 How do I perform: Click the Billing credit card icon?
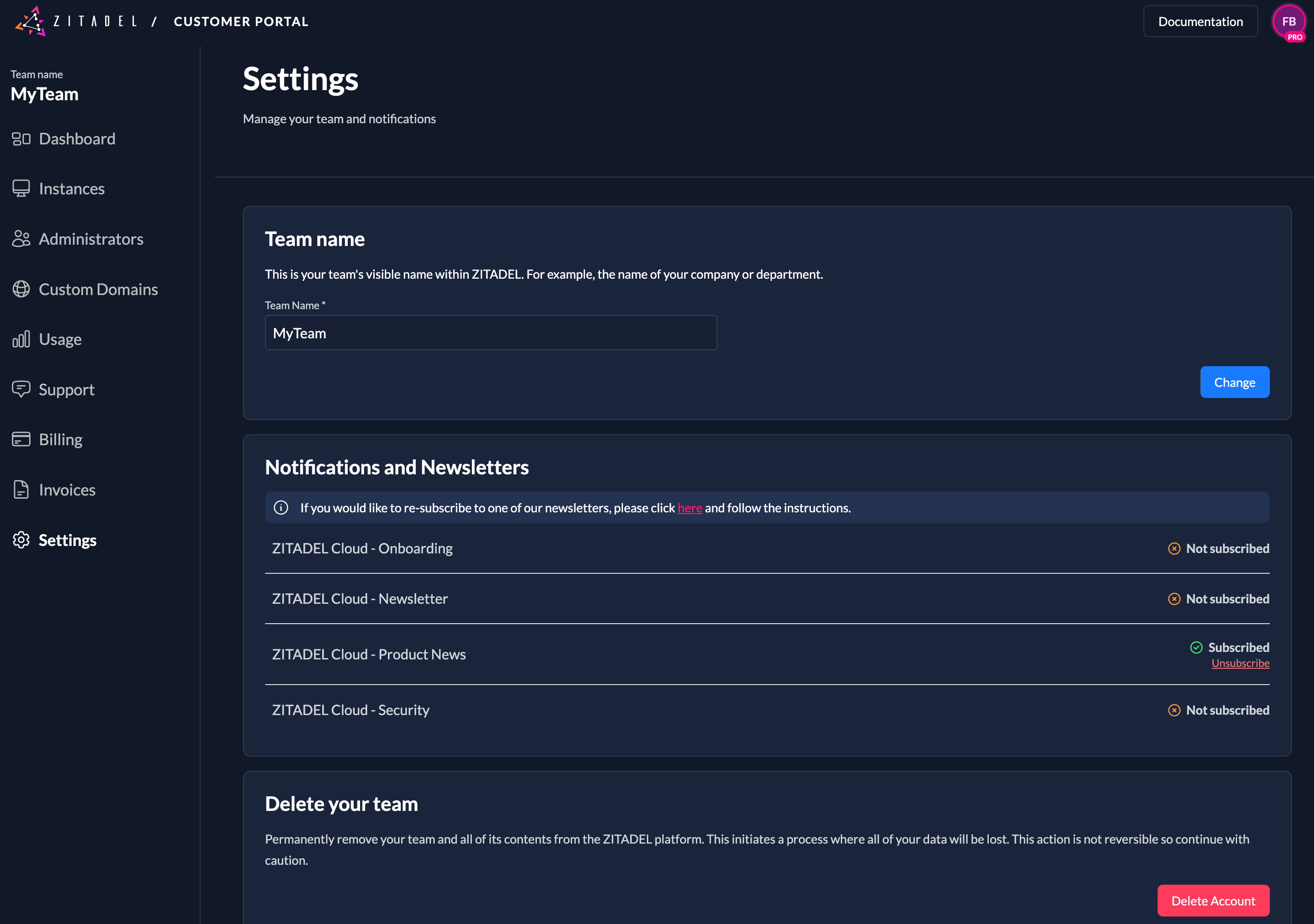21,439
